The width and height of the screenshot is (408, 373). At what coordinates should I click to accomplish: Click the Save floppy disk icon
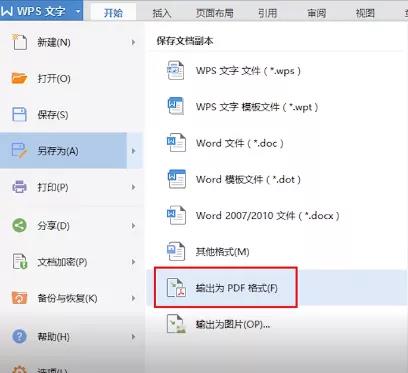[19, 114]
